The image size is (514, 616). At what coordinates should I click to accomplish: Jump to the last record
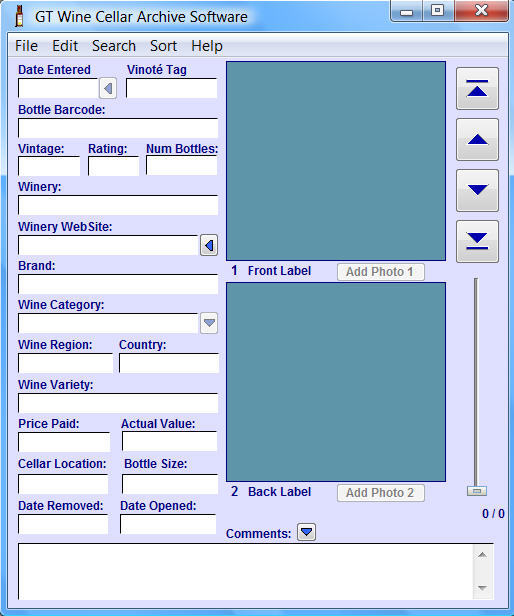(477, 241)
